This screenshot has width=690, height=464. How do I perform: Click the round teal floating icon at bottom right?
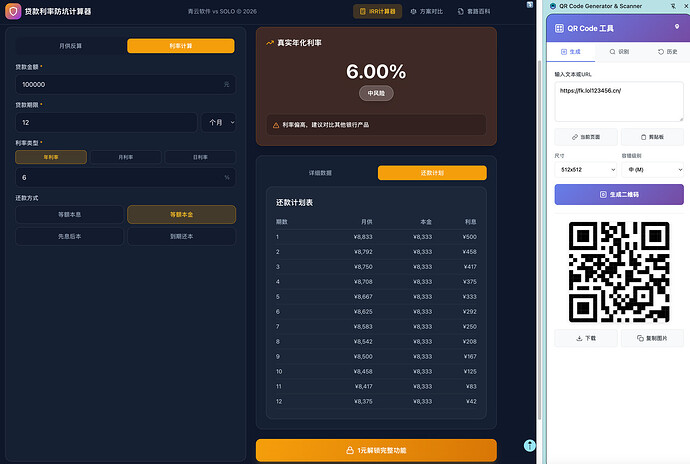(x=530, y=446)
